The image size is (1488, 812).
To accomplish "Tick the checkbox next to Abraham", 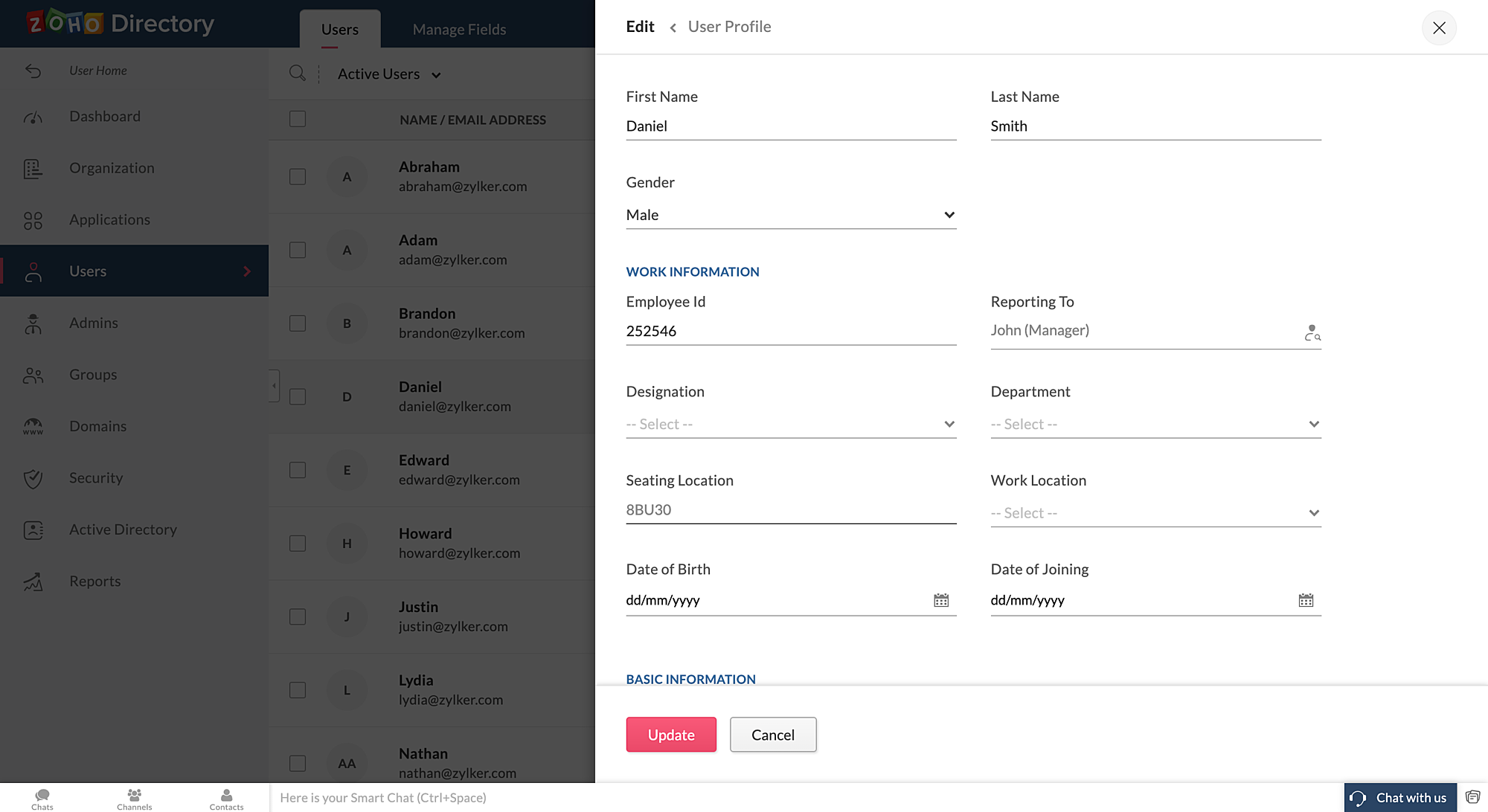I will [x=298, y=177].
